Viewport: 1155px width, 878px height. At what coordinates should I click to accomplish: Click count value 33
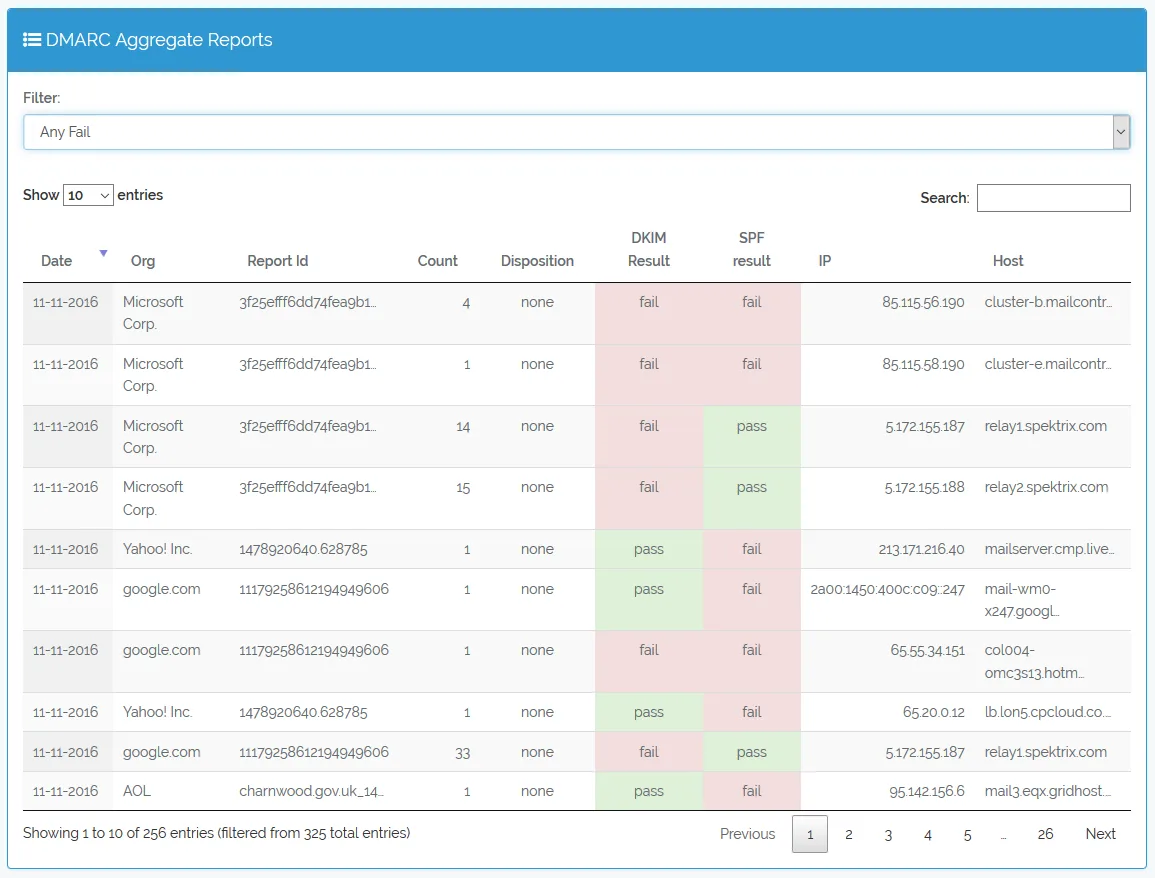463,753
